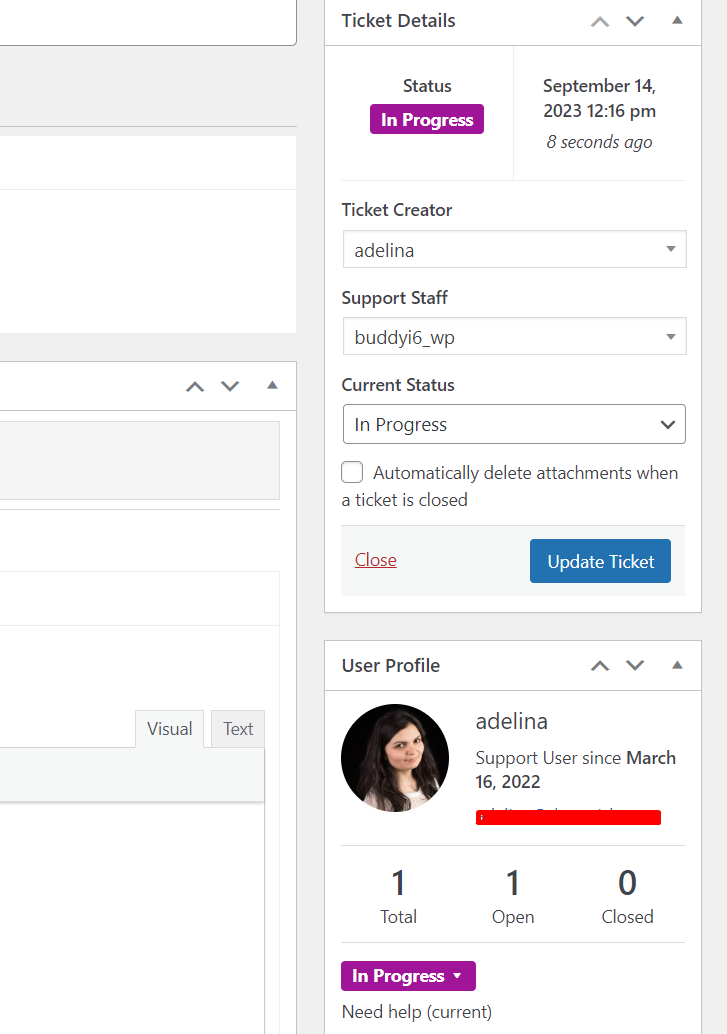
Task: Toggle the left editor panel collapse triangle
Action: [272, 385]
